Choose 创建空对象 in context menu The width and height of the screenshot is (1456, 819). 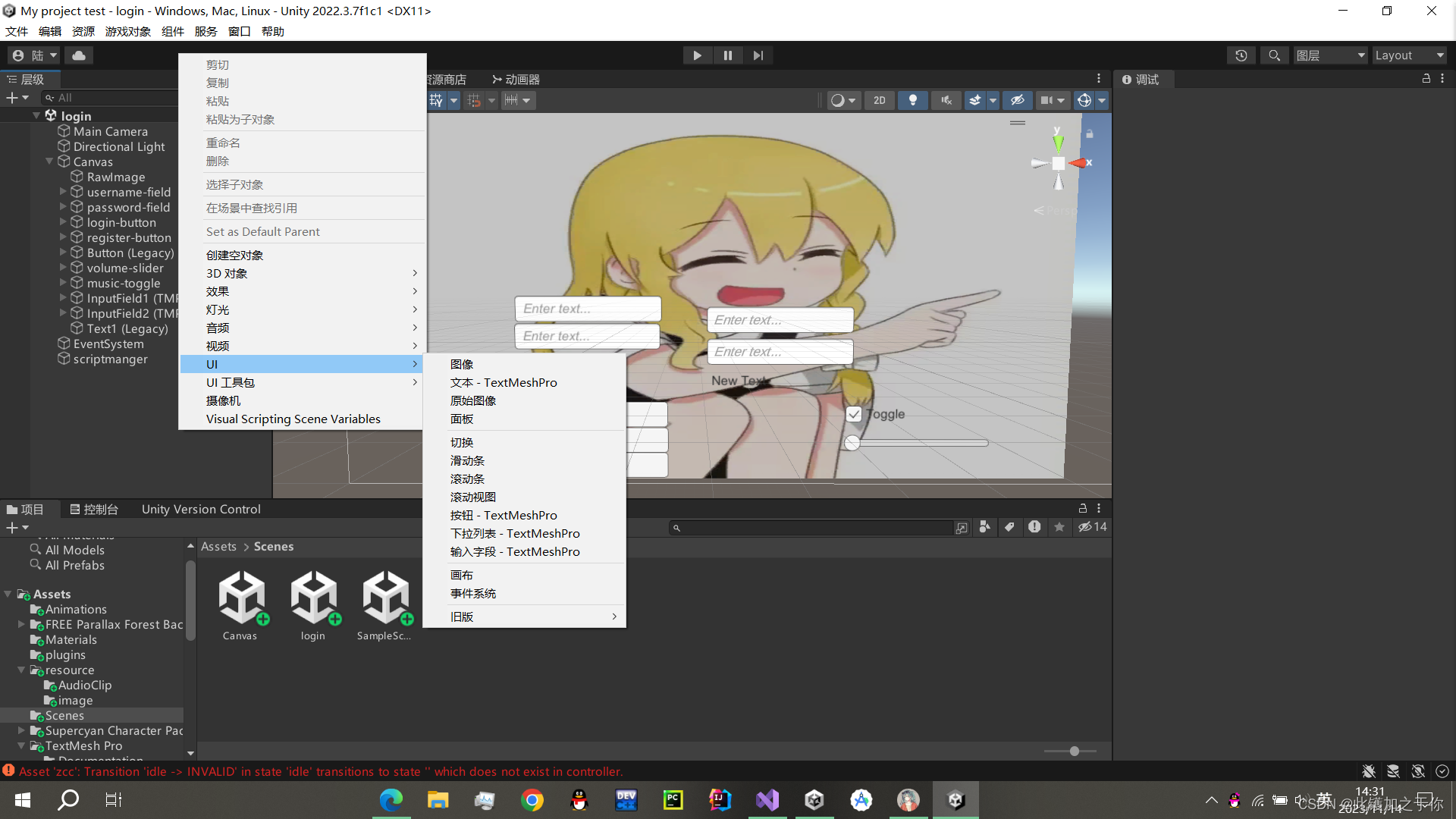coord(302,256)
